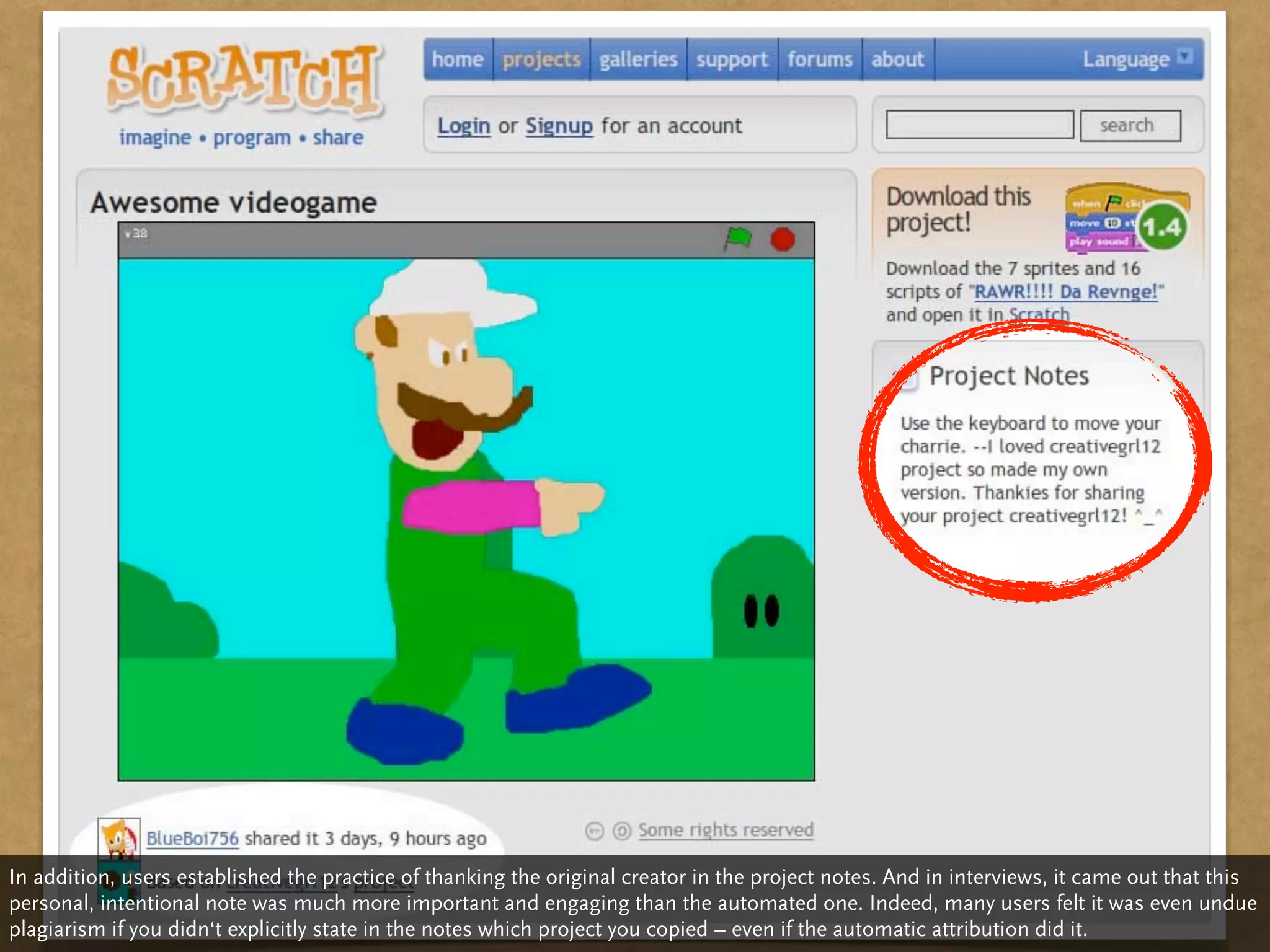This screenshot has height=952, width=1270.
Task: Switch to the galleries tab
Action: click(x=638, y=59)
